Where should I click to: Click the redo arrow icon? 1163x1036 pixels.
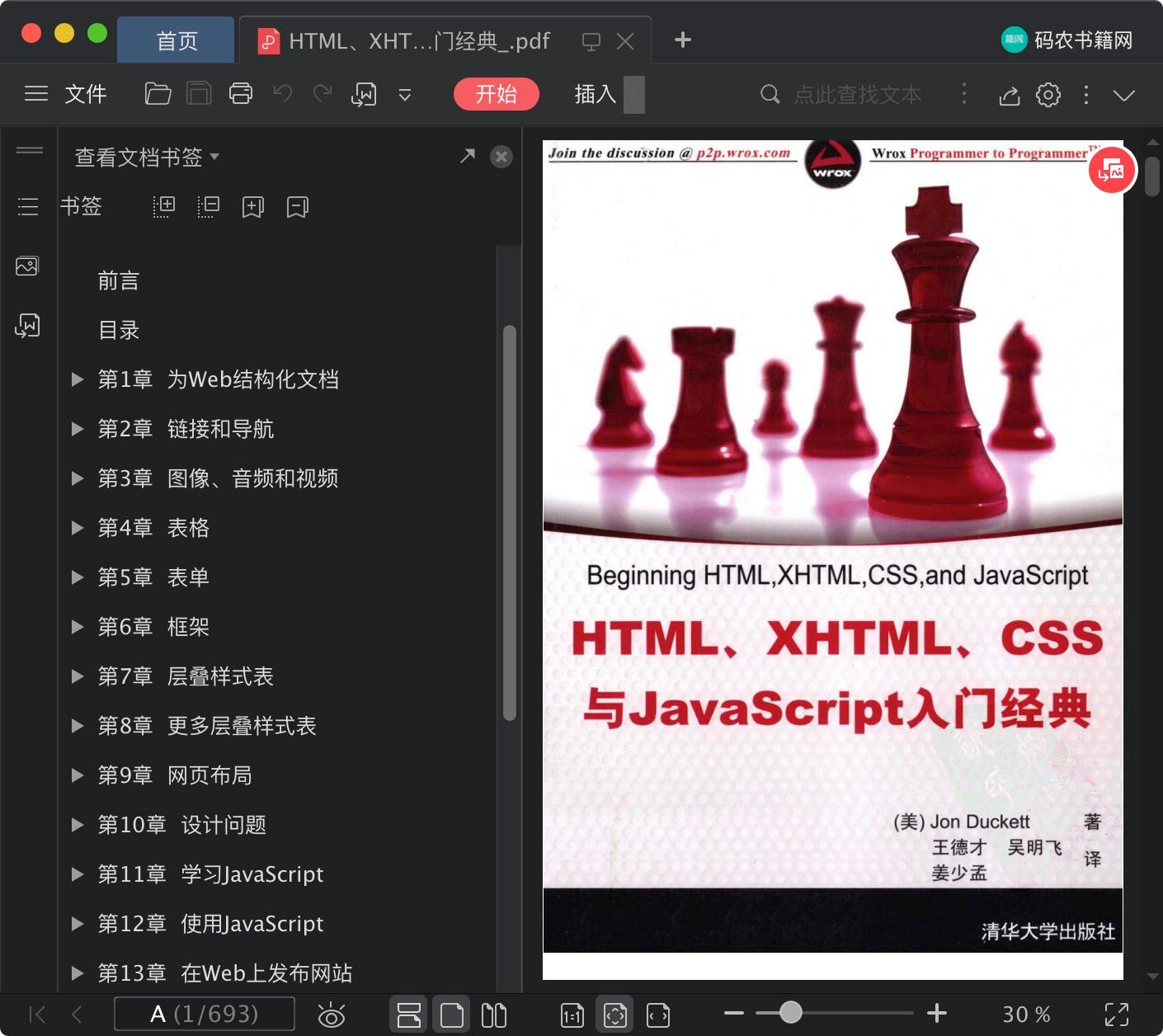(x=323, y=93)
